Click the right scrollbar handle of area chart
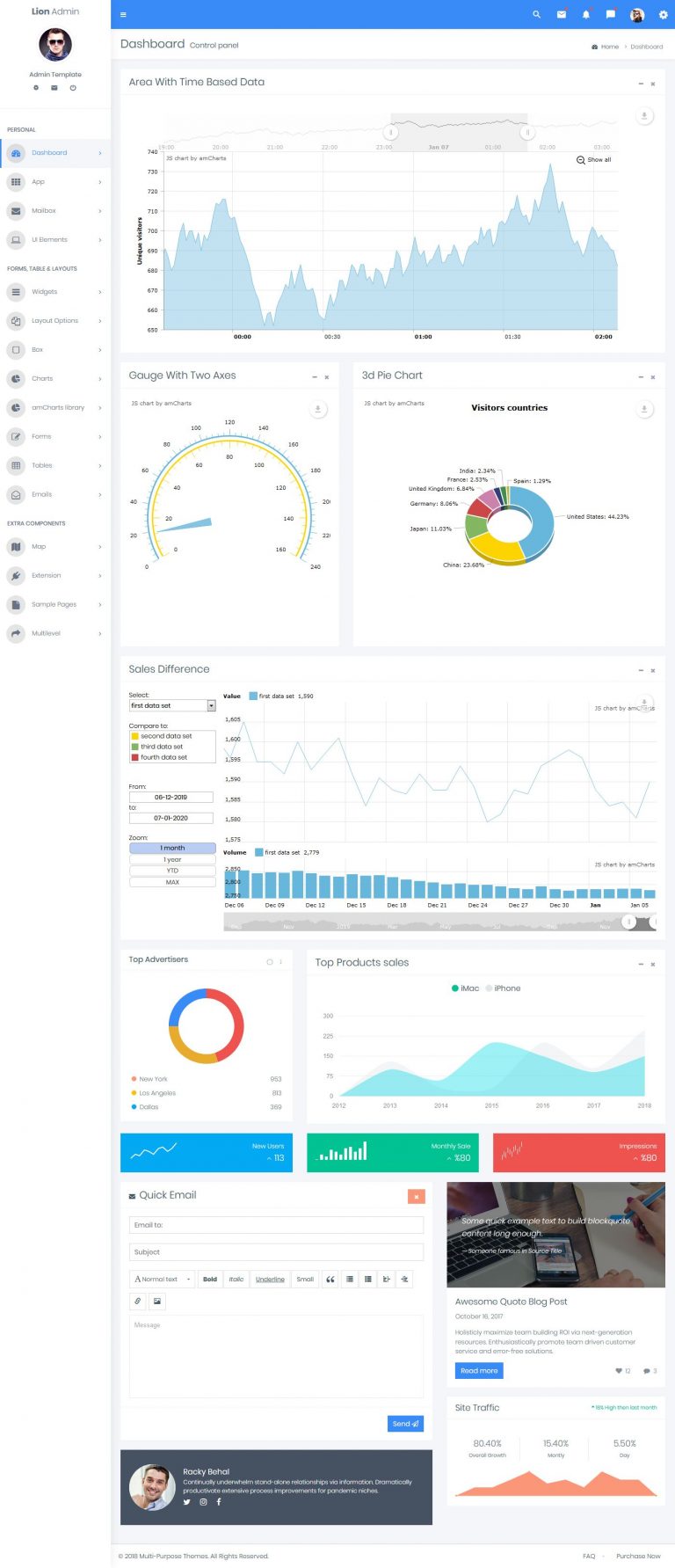This screenshot has width=675, height=1568. pos(527,133)
